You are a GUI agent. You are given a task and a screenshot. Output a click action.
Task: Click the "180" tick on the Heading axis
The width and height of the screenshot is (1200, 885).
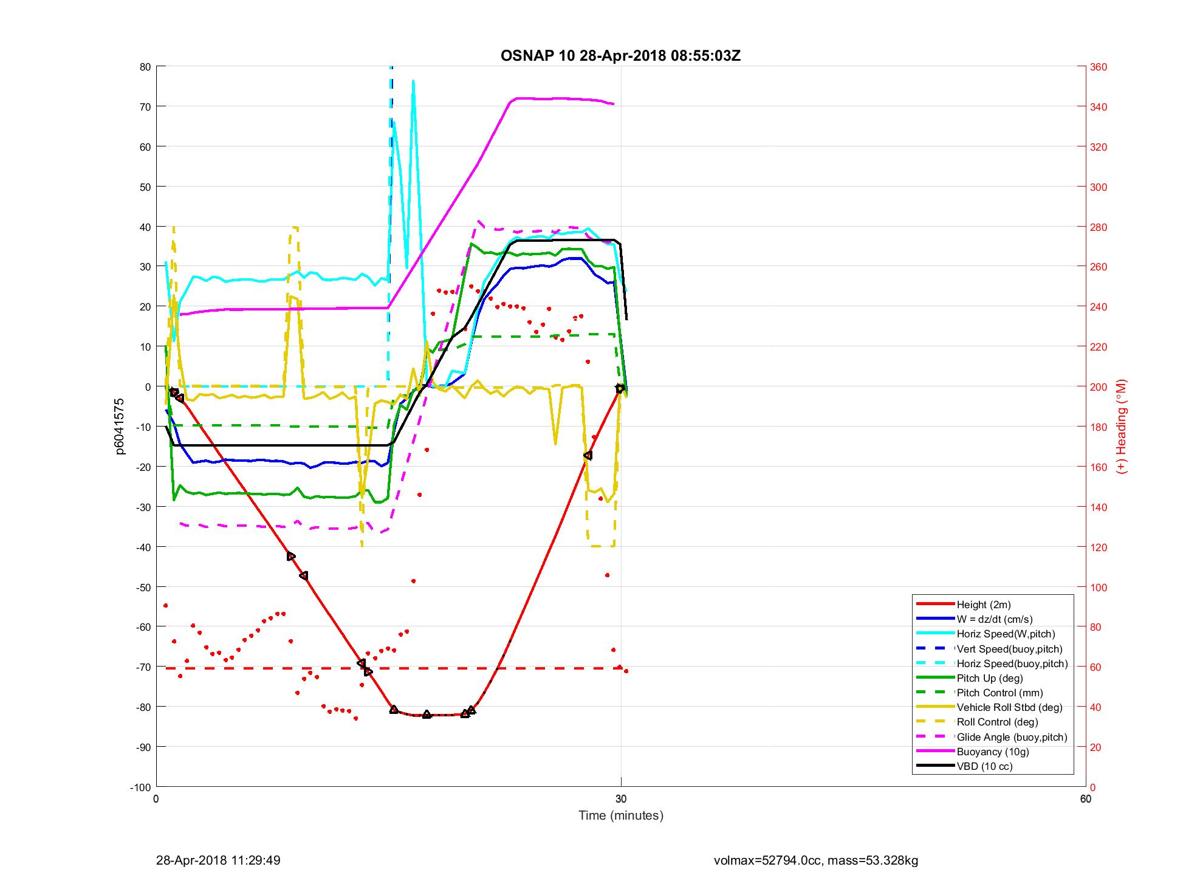click(1100, 427)
